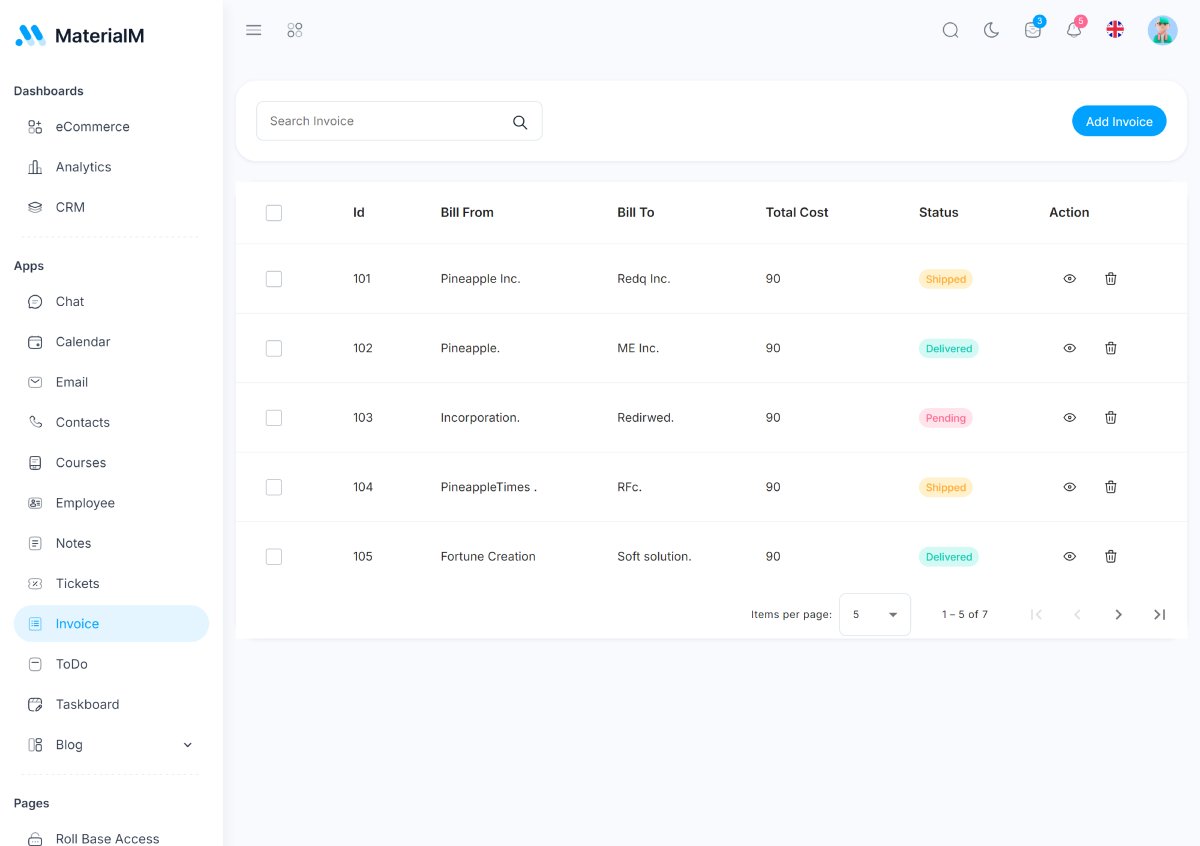Collapse sidebar with hamburger menu icon

coord(253,30)
